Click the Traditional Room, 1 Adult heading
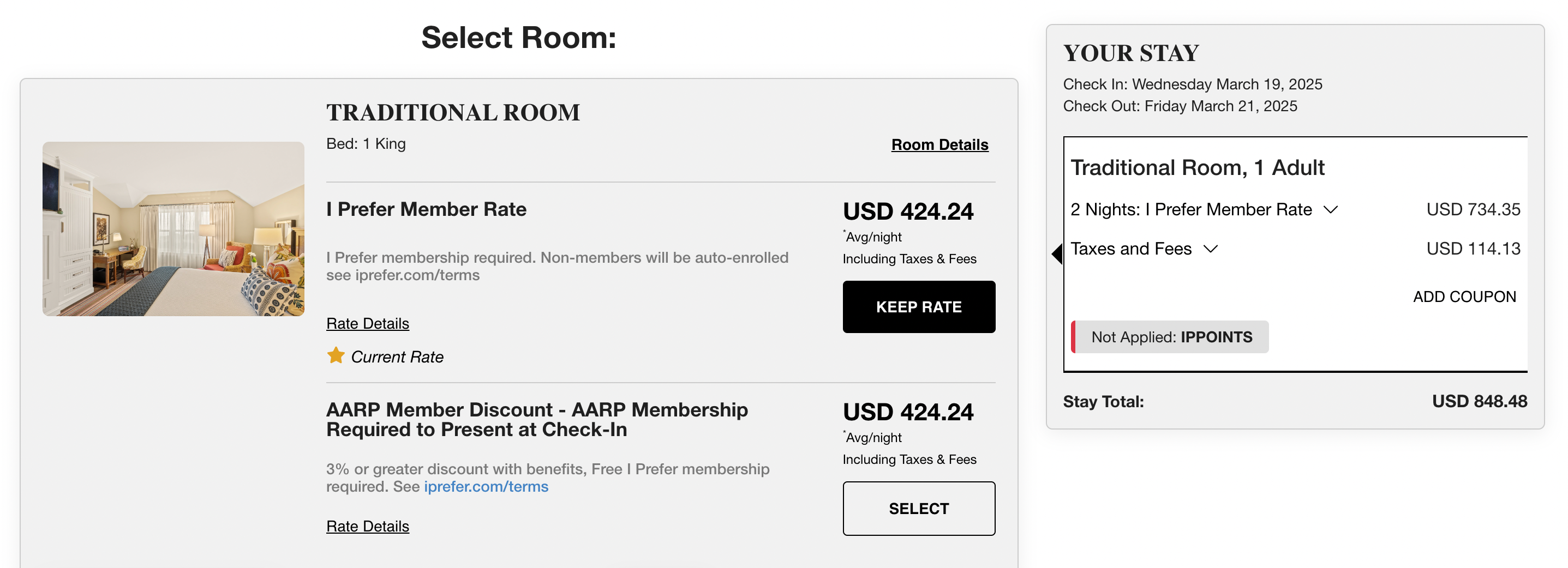Viewport: 1568px width, 568px height. pos(1196,168)
